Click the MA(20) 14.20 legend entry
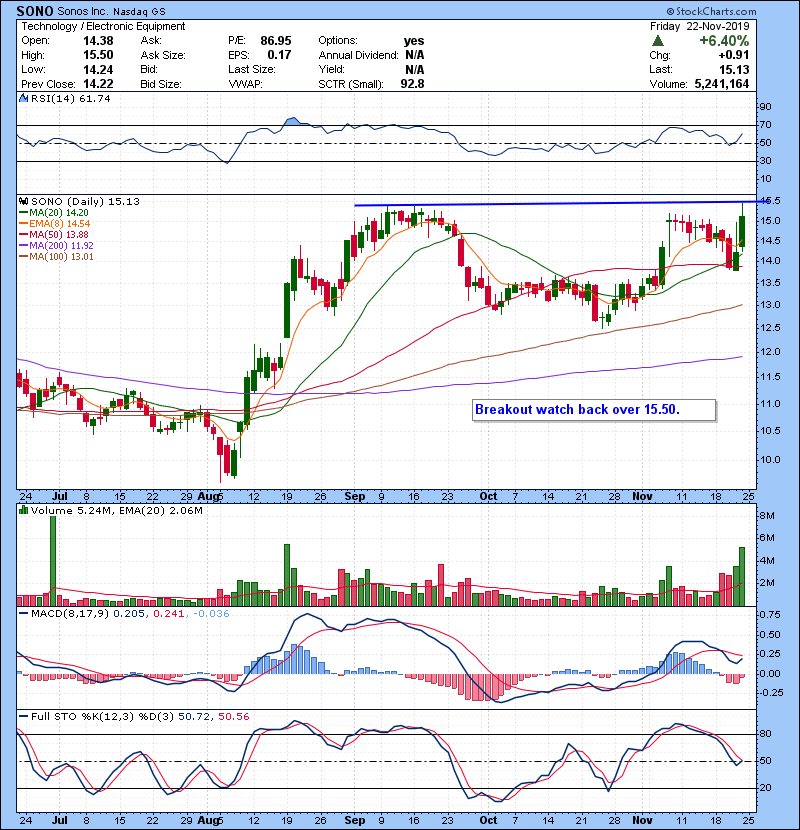 54,213
